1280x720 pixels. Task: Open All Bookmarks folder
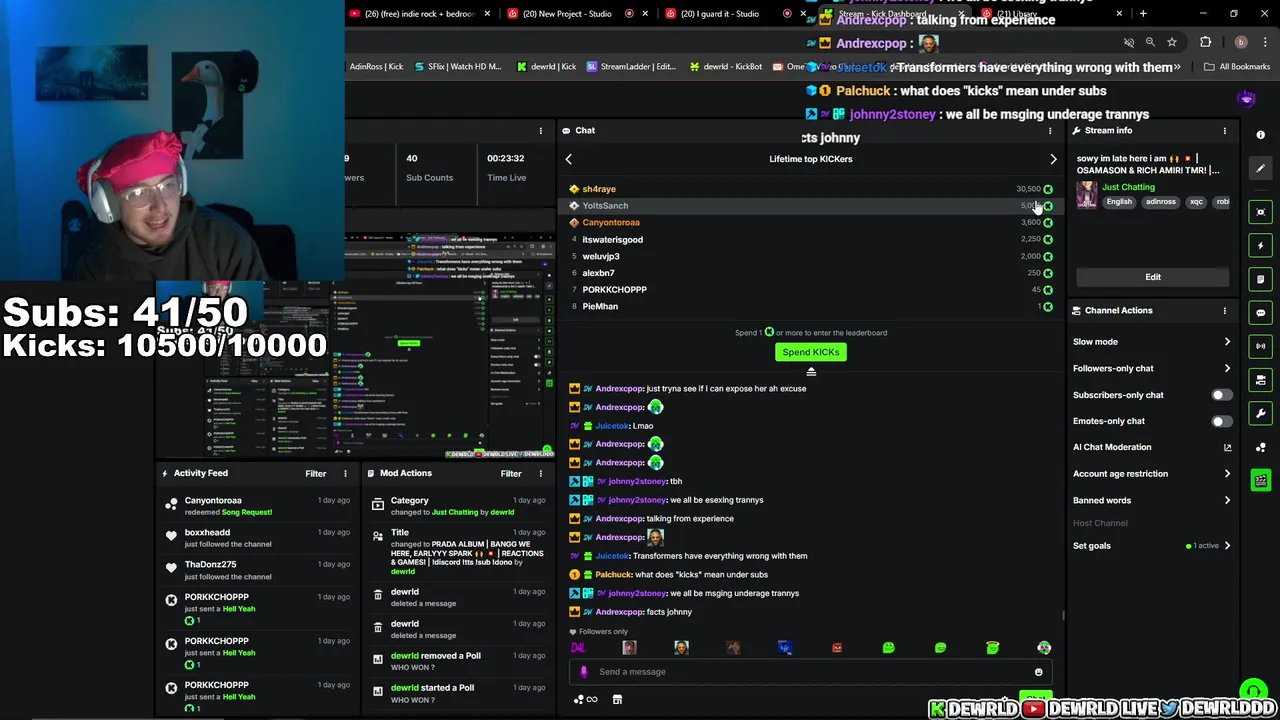[1237, 67]
